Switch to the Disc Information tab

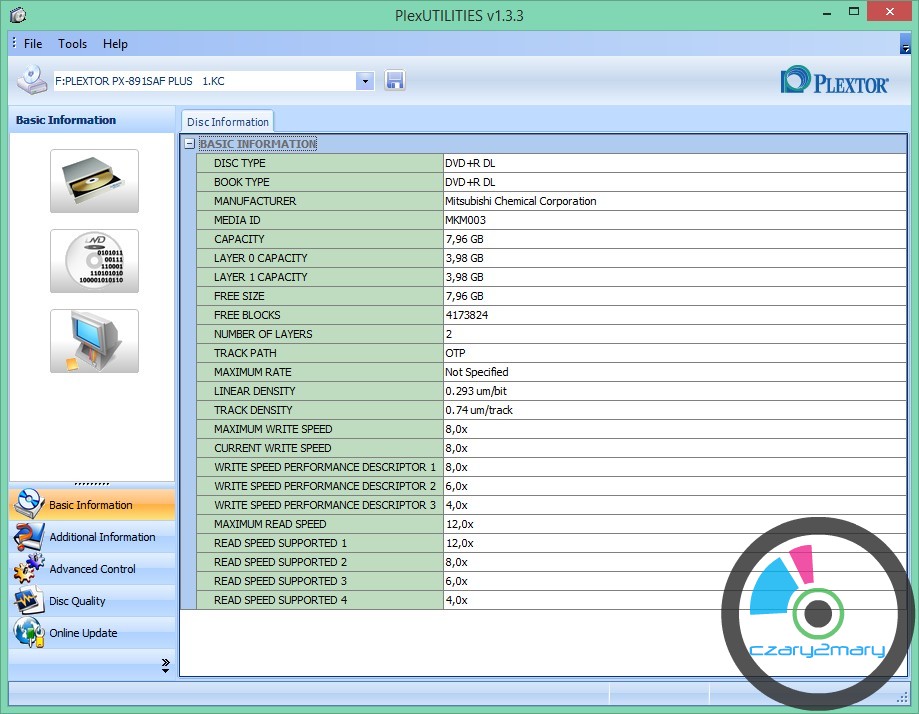228,122
